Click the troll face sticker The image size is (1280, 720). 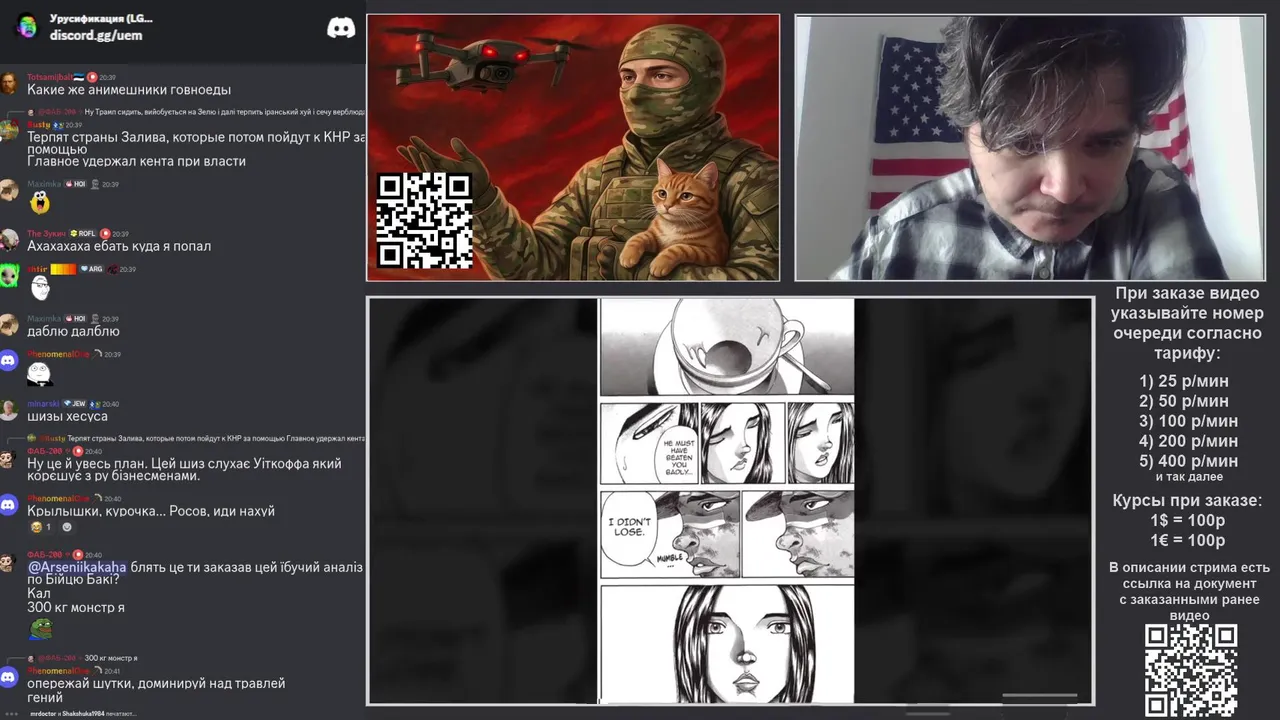click(39, 373)
